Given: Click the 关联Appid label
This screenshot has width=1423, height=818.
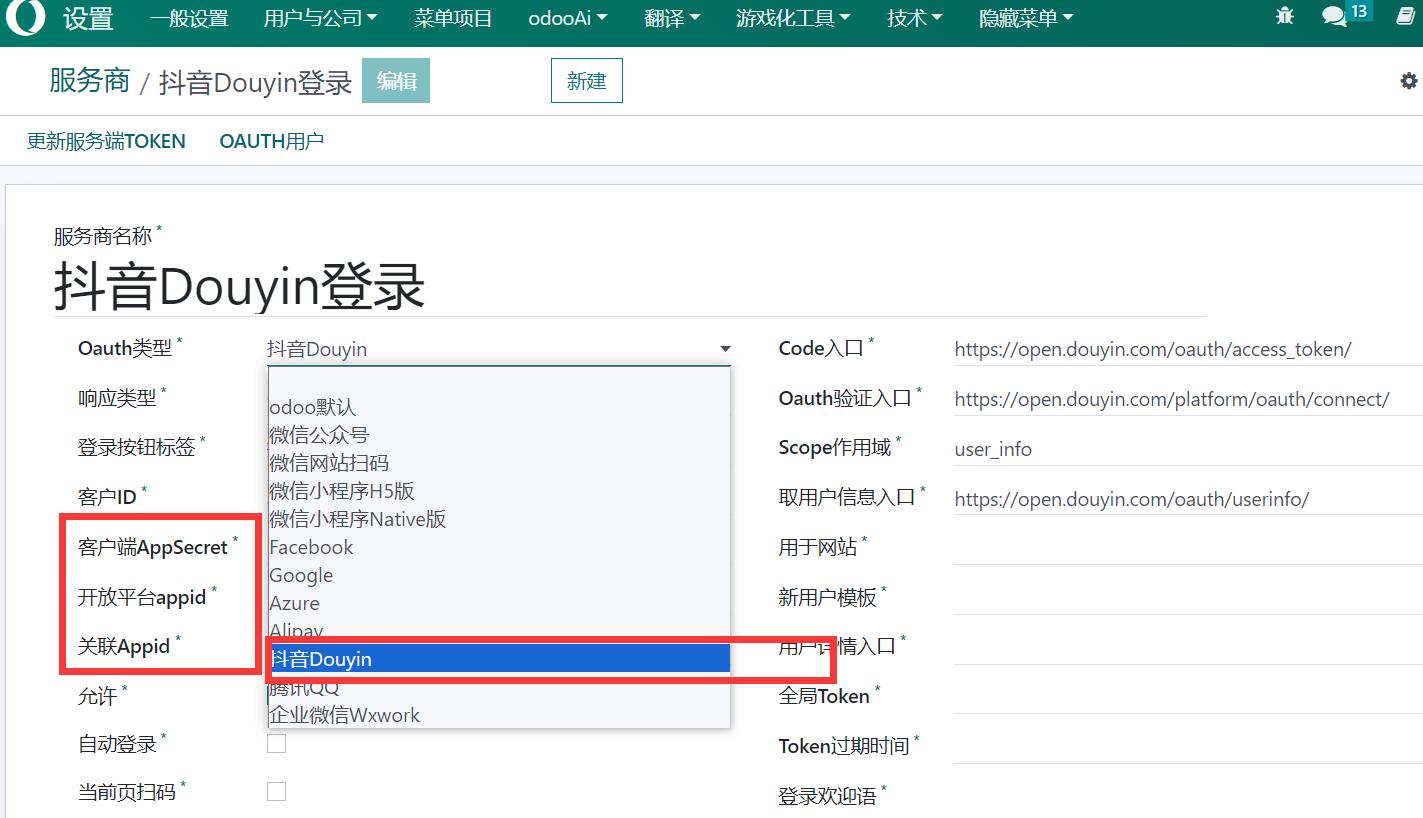Looking at the screenshot, I should tap(124, 646).
